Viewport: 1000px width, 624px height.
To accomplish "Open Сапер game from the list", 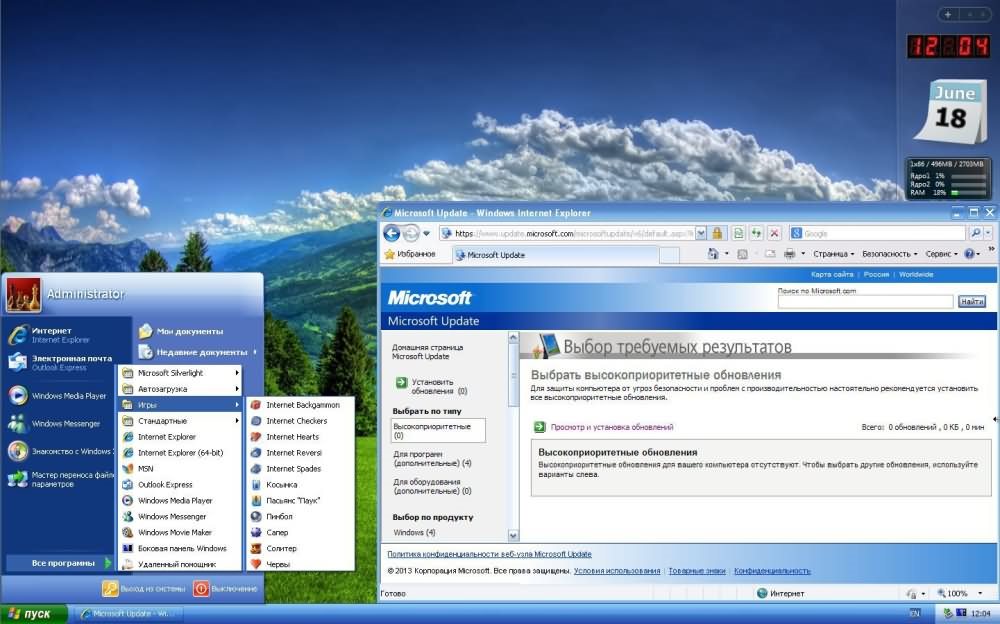I will pos(277,533).
